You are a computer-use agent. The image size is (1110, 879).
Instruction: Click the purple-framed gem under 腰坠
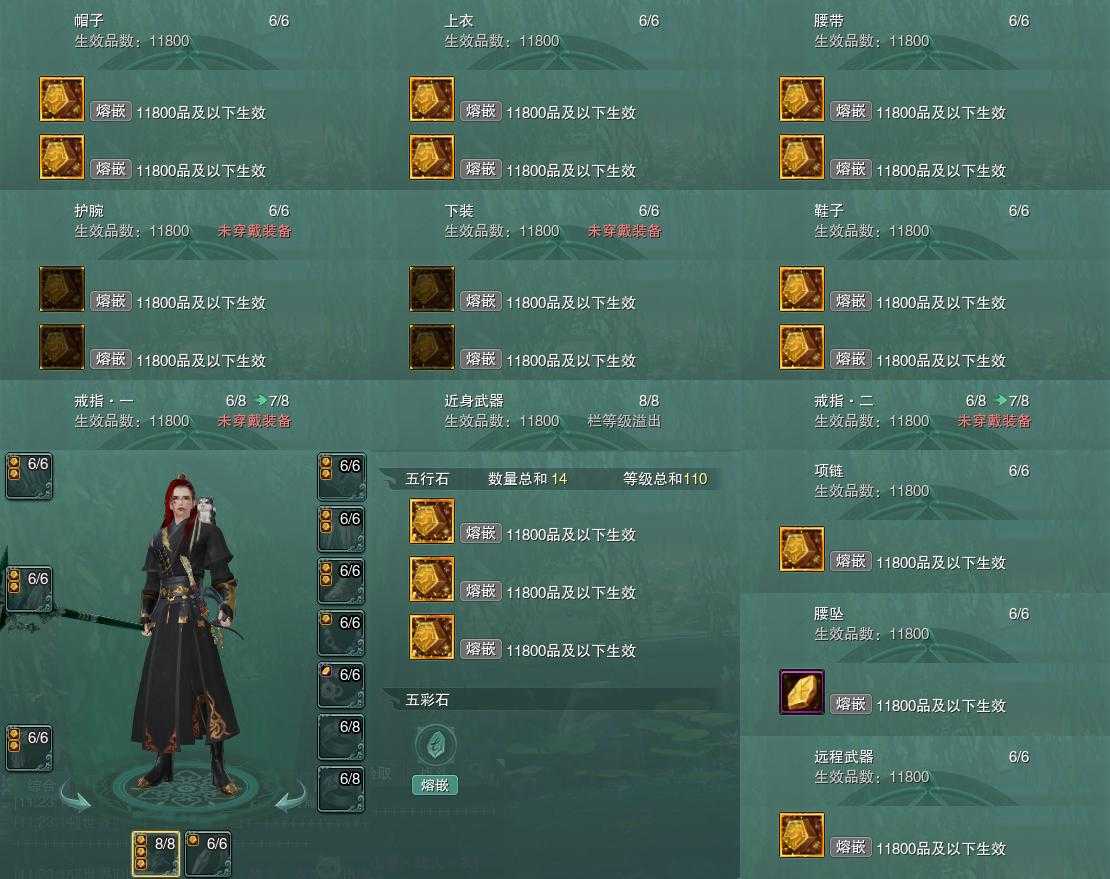tap(802, 692)
